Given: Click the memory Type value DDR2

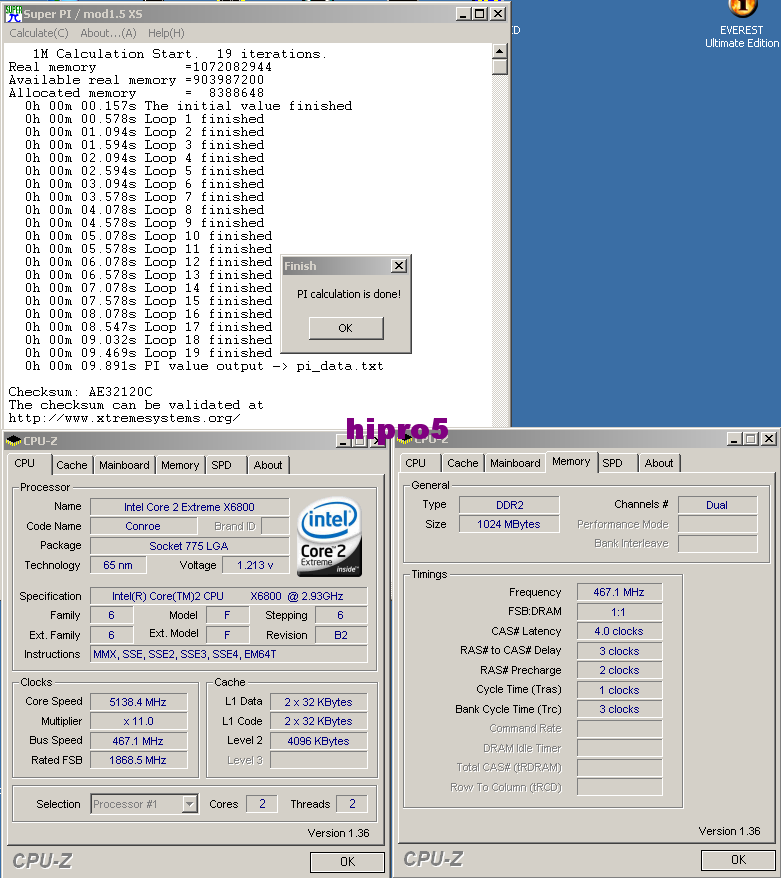Looking at the screenshot, I should (509, 505).
